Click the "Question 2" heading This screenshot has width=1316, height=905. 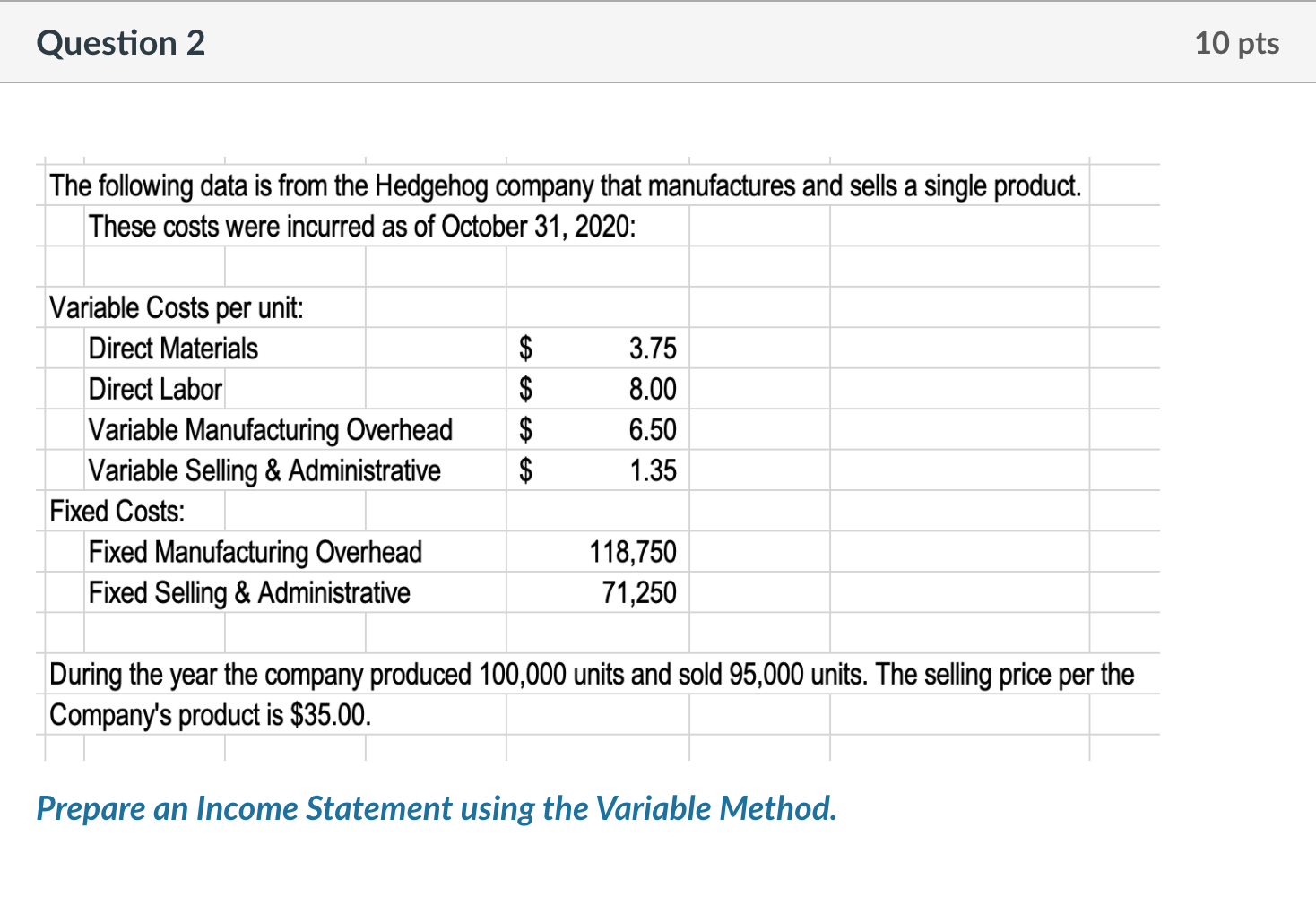[121, 43]
